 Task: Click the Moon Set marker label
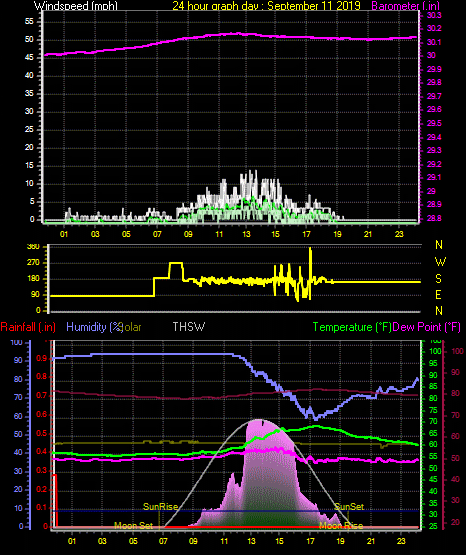(133, 526)
